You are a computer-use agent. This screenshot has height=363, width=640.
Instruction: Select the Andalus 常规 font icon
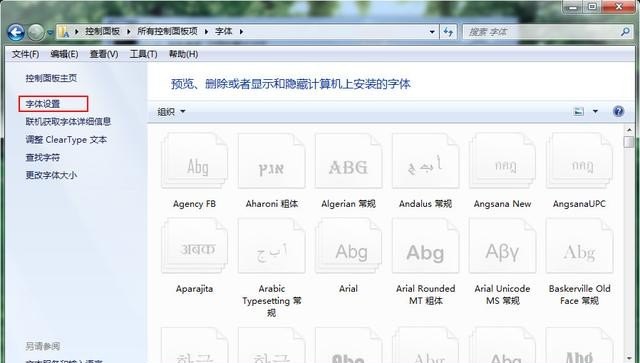[425, 160]
